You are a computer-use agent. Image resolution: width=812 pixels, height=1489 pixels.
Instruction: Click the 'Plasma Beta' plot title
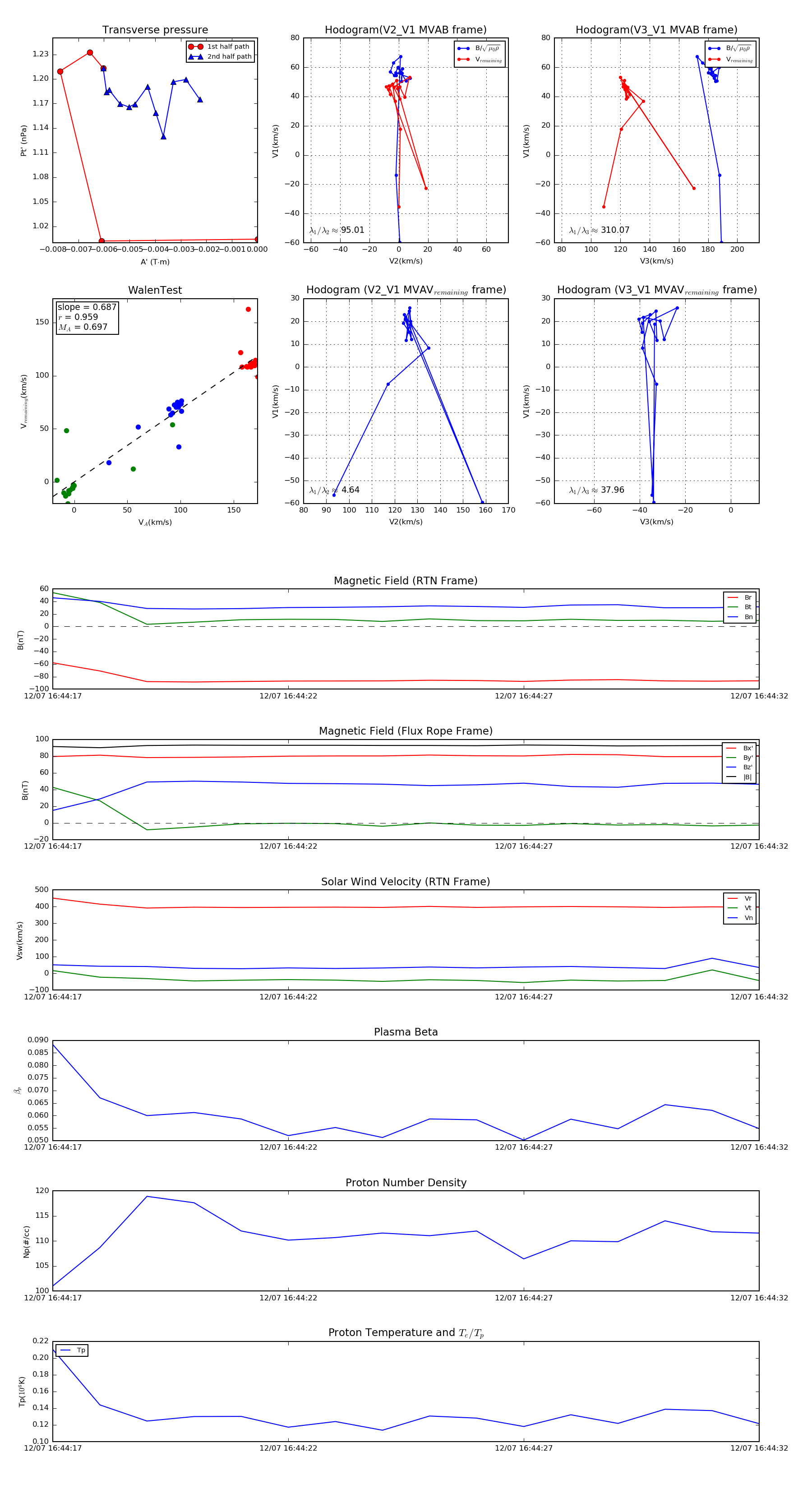[406, 1032]
